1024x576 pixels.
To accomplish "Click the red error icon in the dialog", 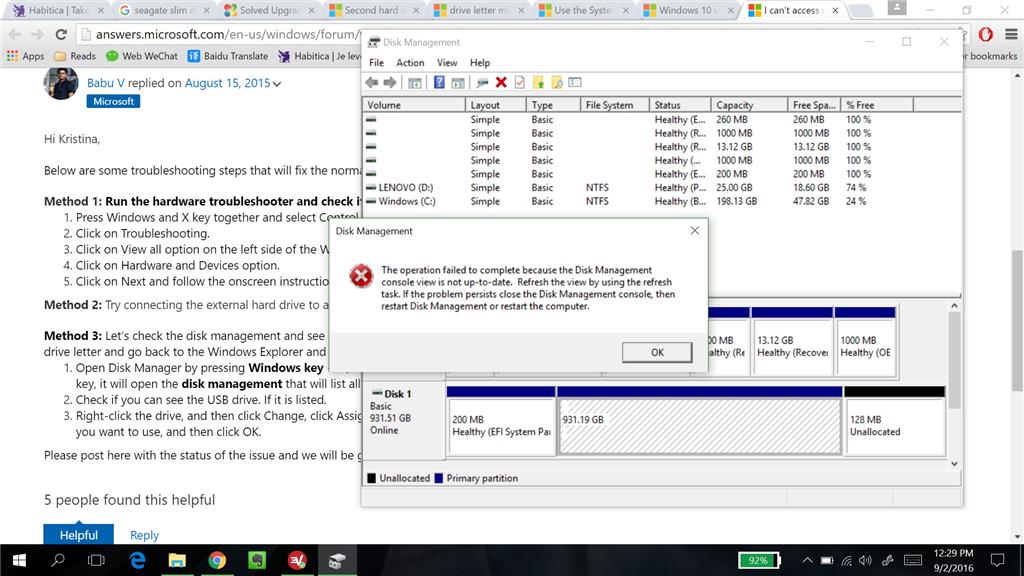I will coord(360,276).
